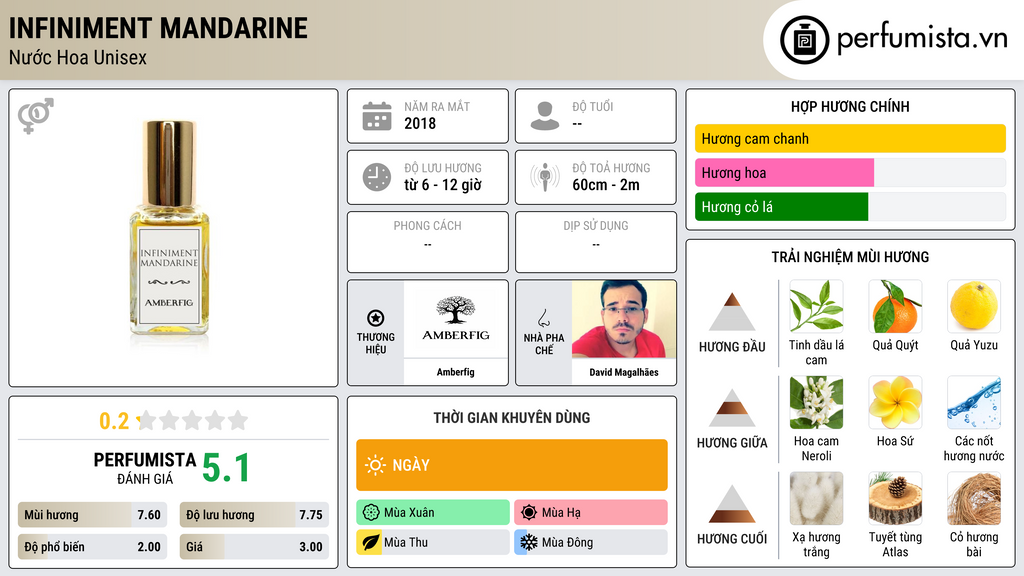The image size is (1024, 576).
Task: Click the snowflake icon at Mùa Đông
Action: point(529,542)
